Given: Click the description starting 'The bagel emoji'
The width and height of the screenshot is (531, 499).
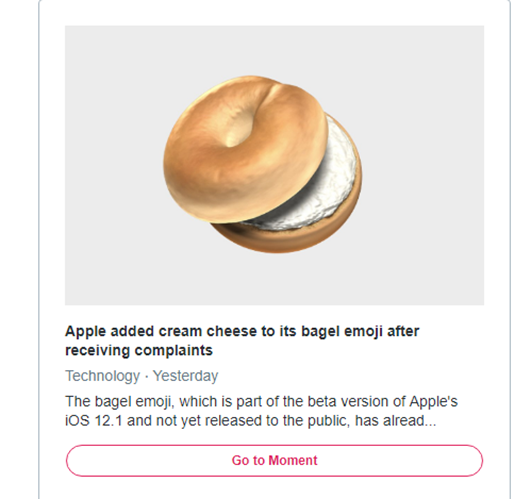Looking at the screenshot, I should (x=261, y=411).
